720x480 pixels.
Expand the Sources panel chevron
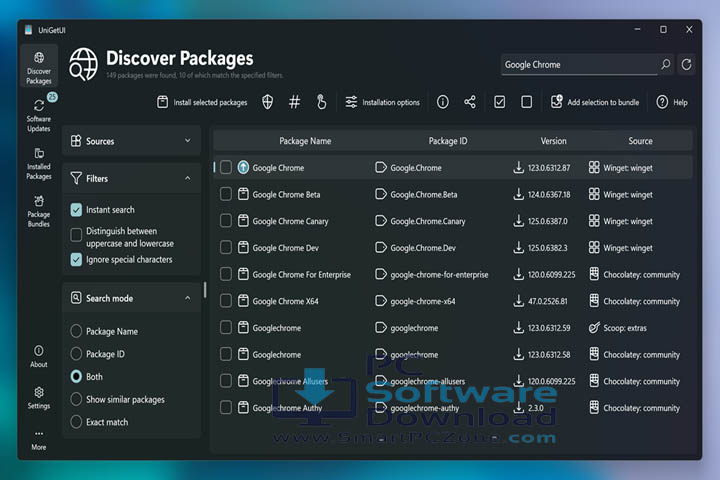(x=188, y=141)
